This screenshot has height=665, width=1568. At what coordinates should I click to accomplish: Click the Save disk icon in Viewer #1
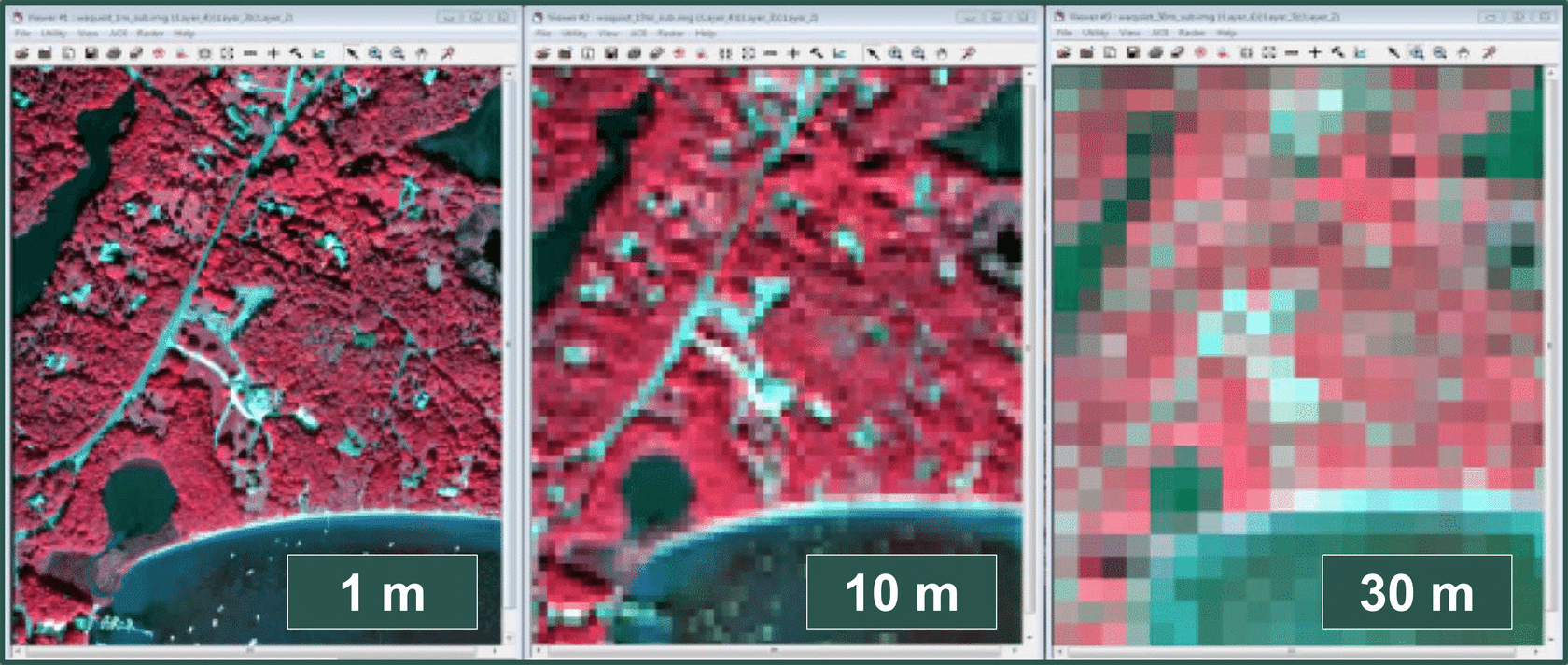pos(91,53)
